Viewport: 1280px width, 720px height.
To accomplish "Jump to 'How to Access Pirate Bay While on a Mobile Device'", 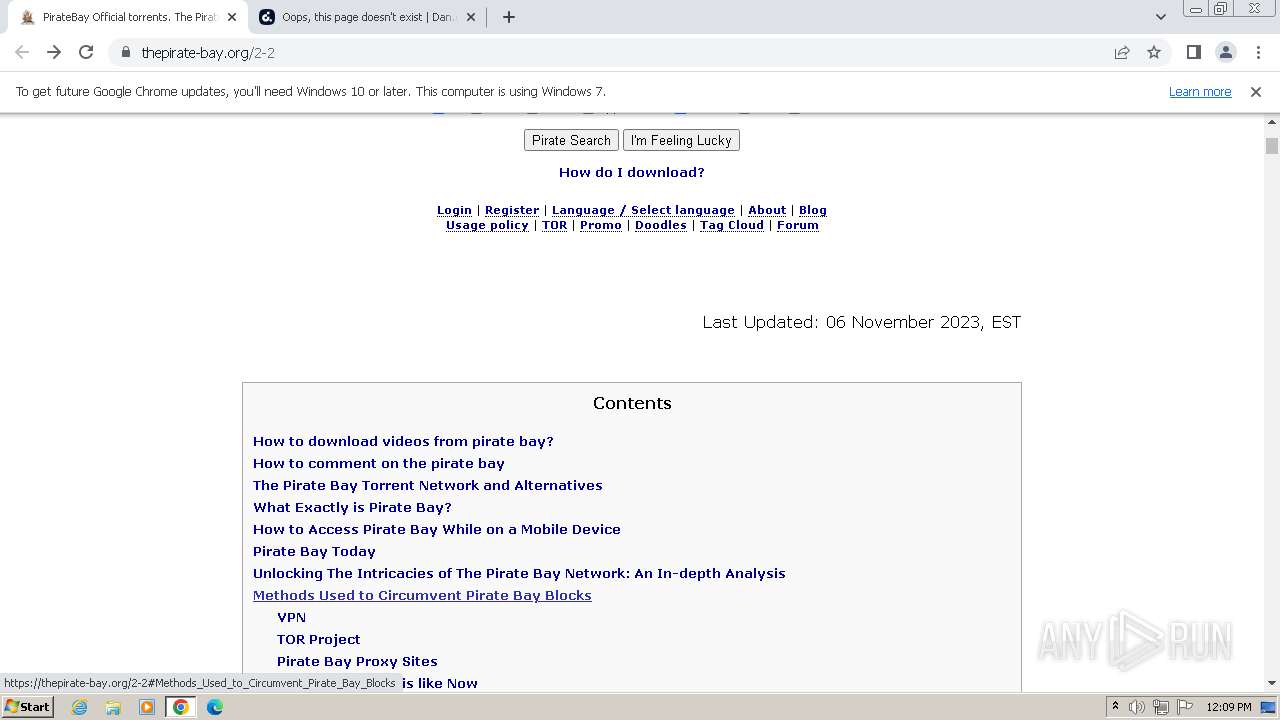I will [437, 529].
